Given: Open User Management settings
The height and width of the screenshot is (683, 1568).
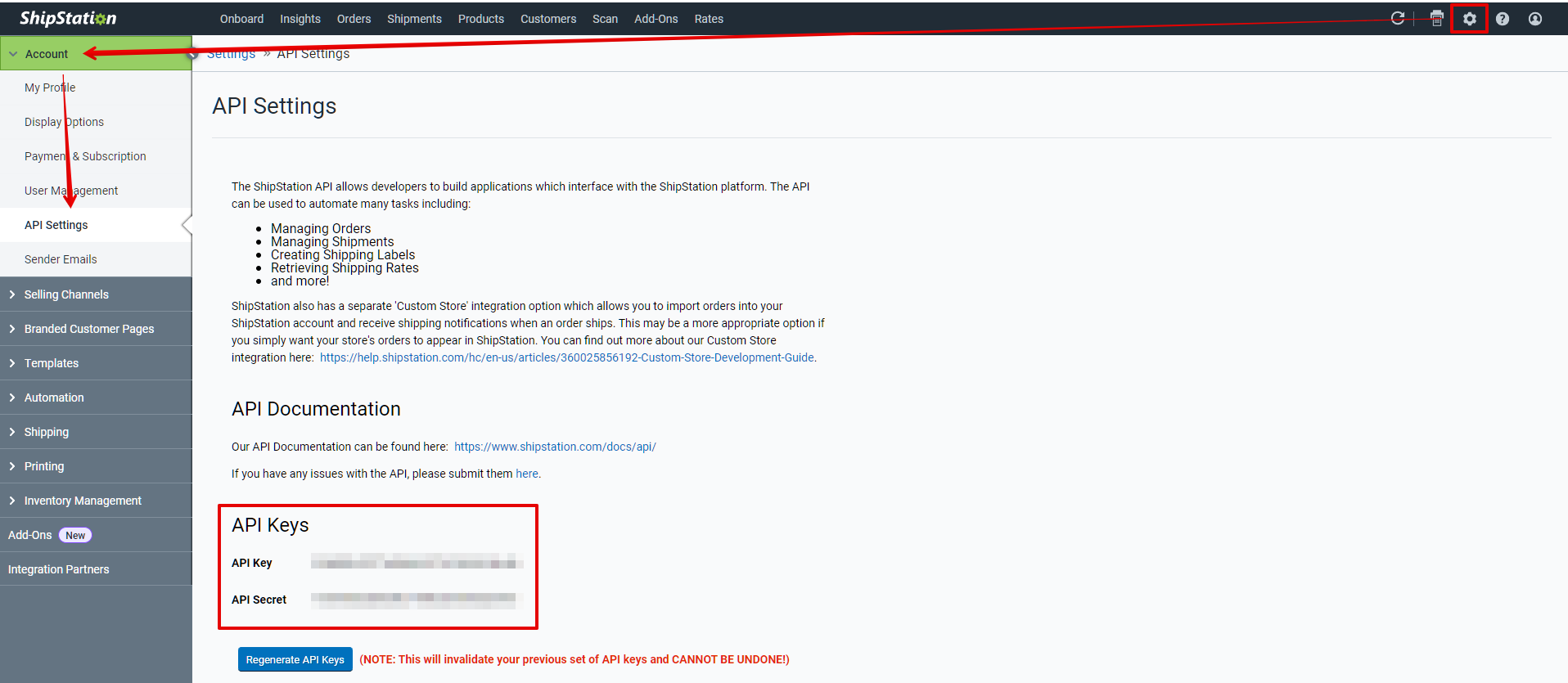Looking at the screenshot, I should [x=96, y=191].
